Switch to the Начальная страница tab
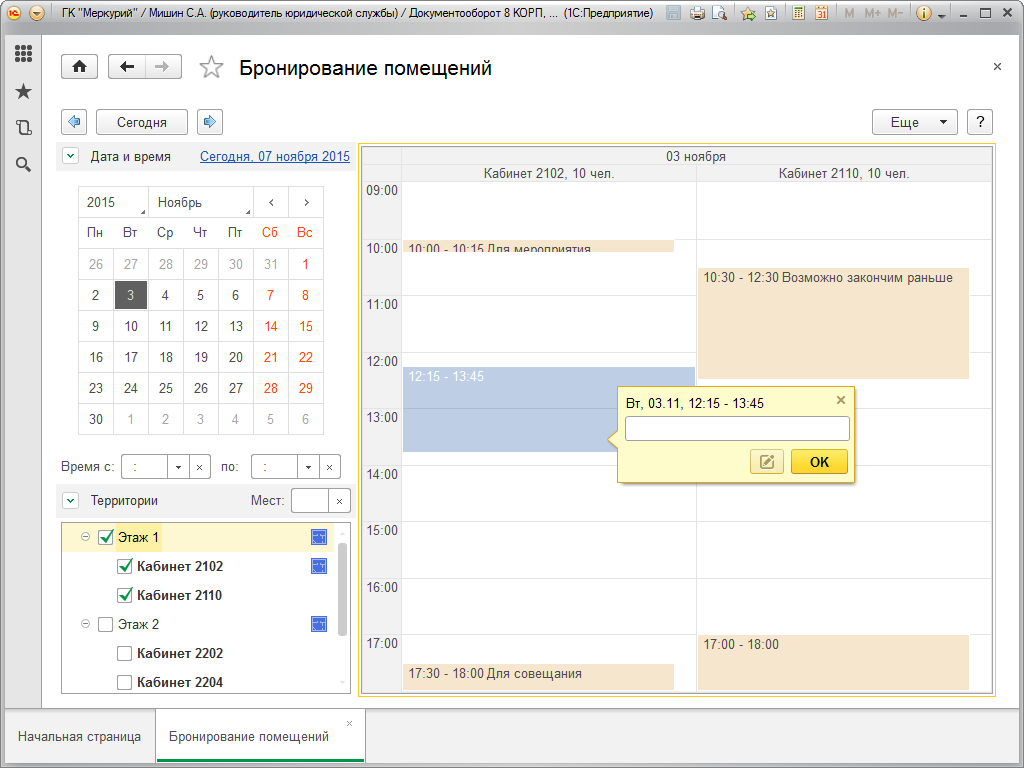This screenshot has width=1024, height=768. (79, 737)
